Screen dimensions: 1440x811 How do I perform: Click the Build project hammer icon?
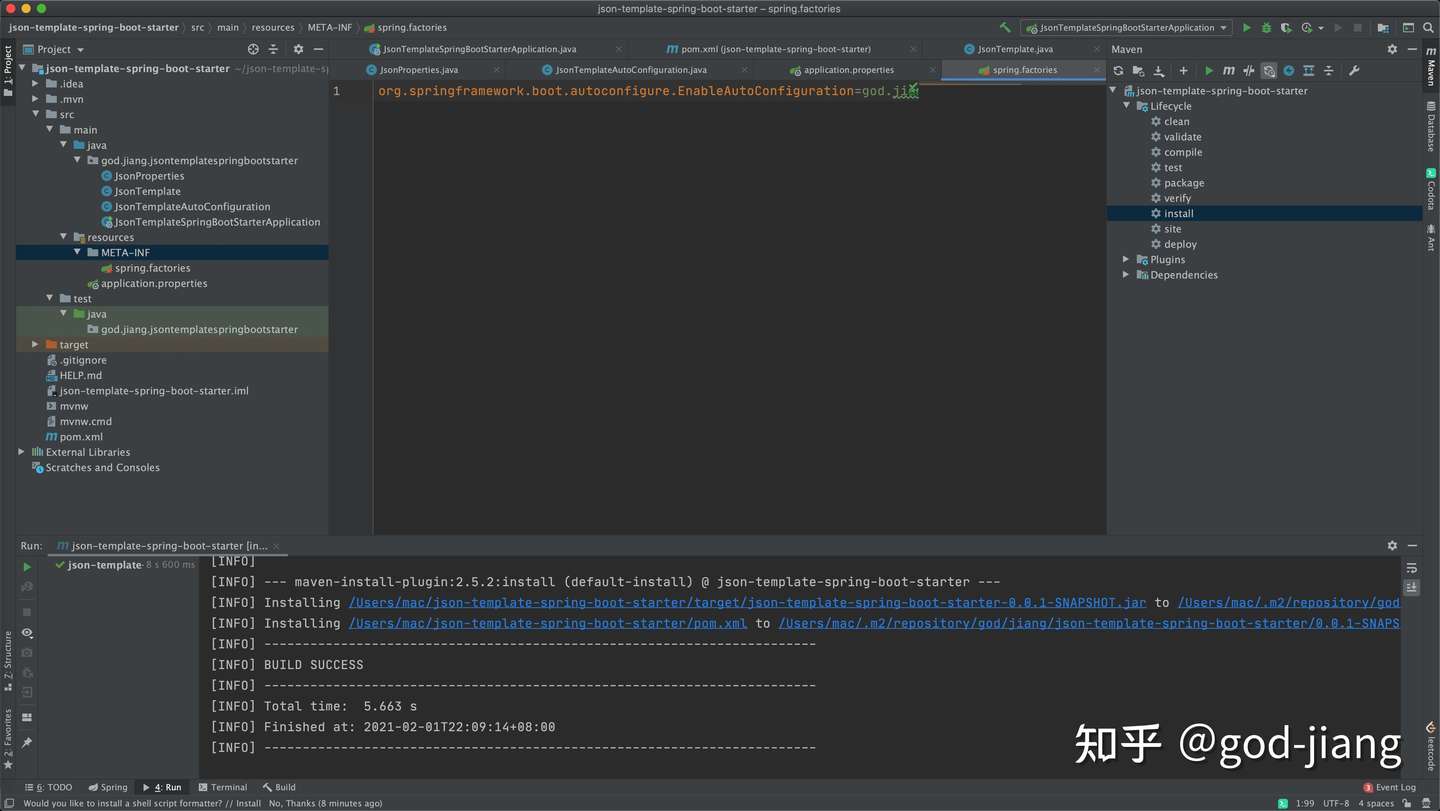point(1005,27)
